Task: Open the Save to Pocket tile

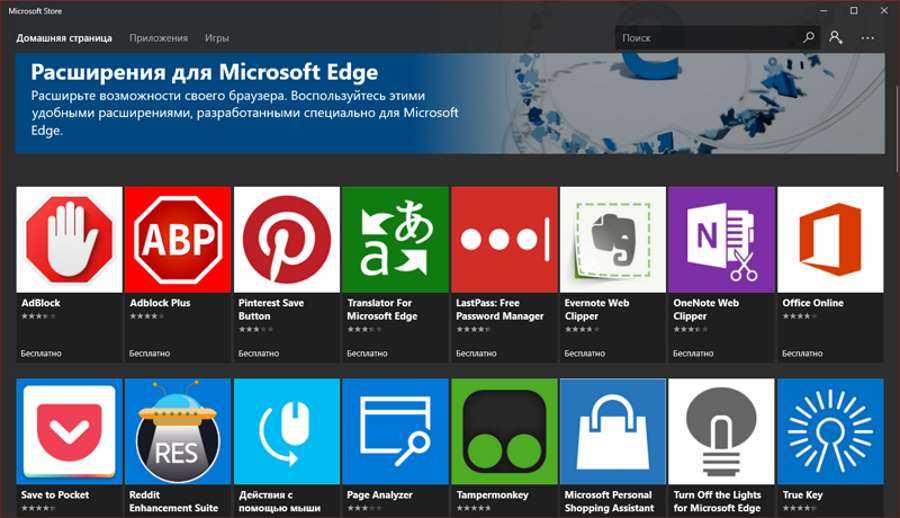Action: click(x=69, y=431)
